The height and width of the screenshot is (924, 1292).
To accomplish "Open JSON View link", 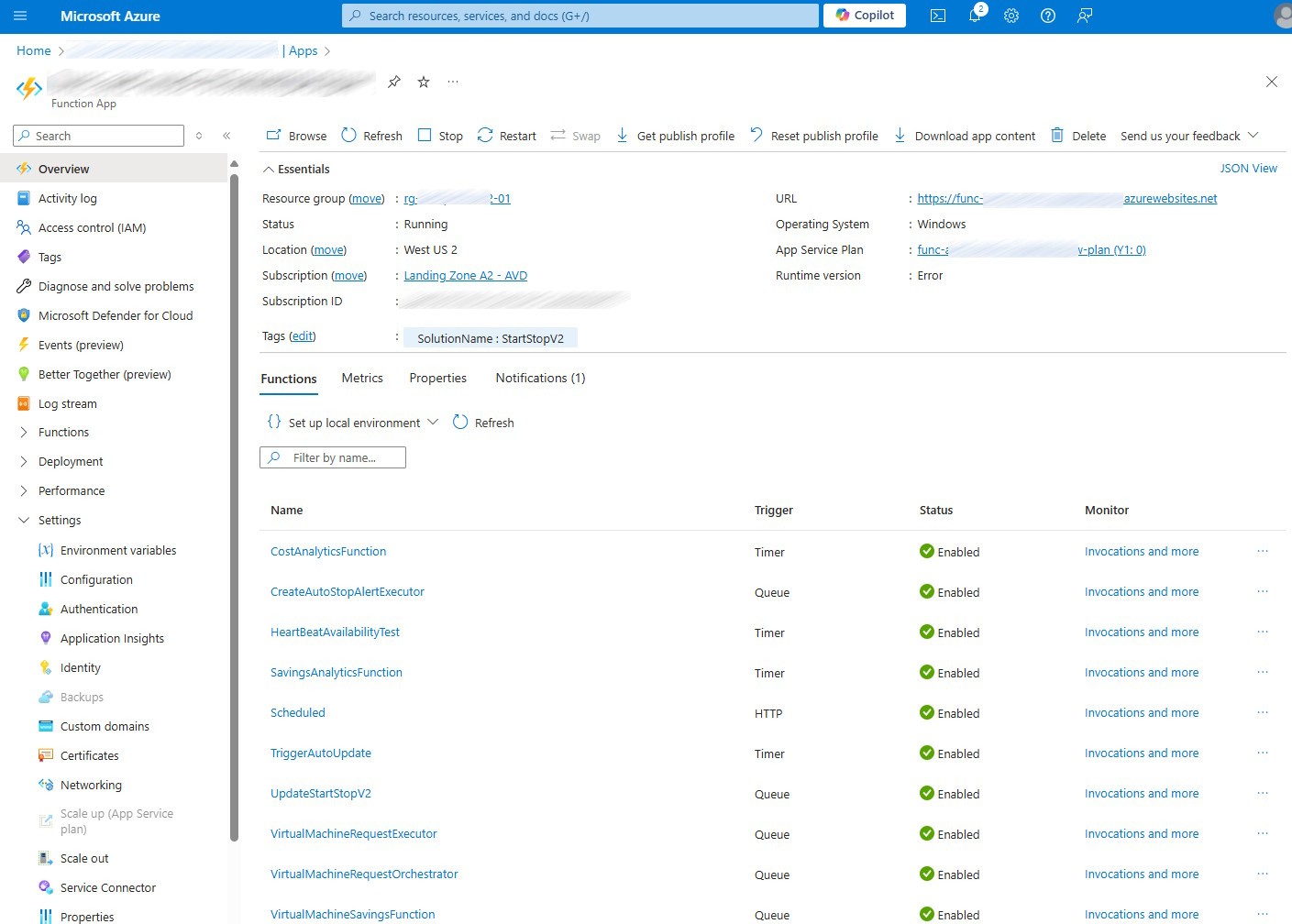I will pos(1248,169).
